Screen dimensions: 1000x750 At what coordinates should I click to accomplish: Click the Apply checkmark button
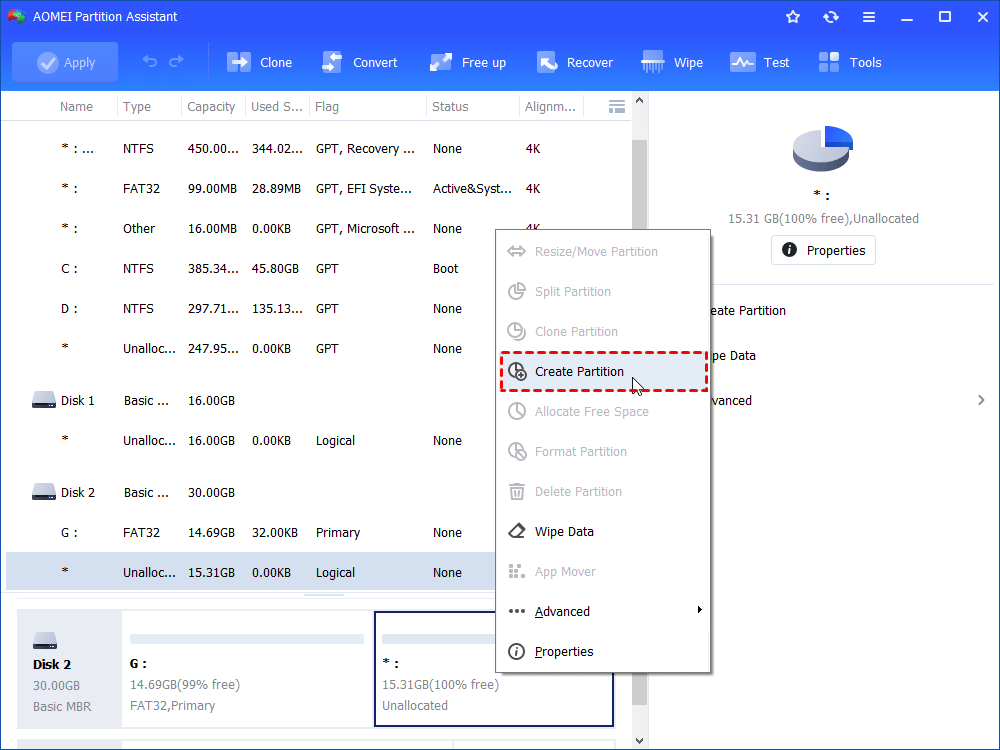point(65,62)
